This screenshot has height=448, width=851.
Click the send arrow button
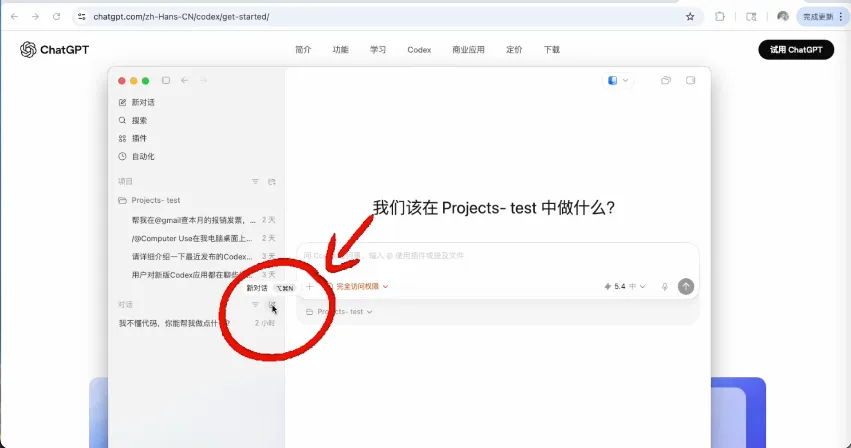point(686,286)
